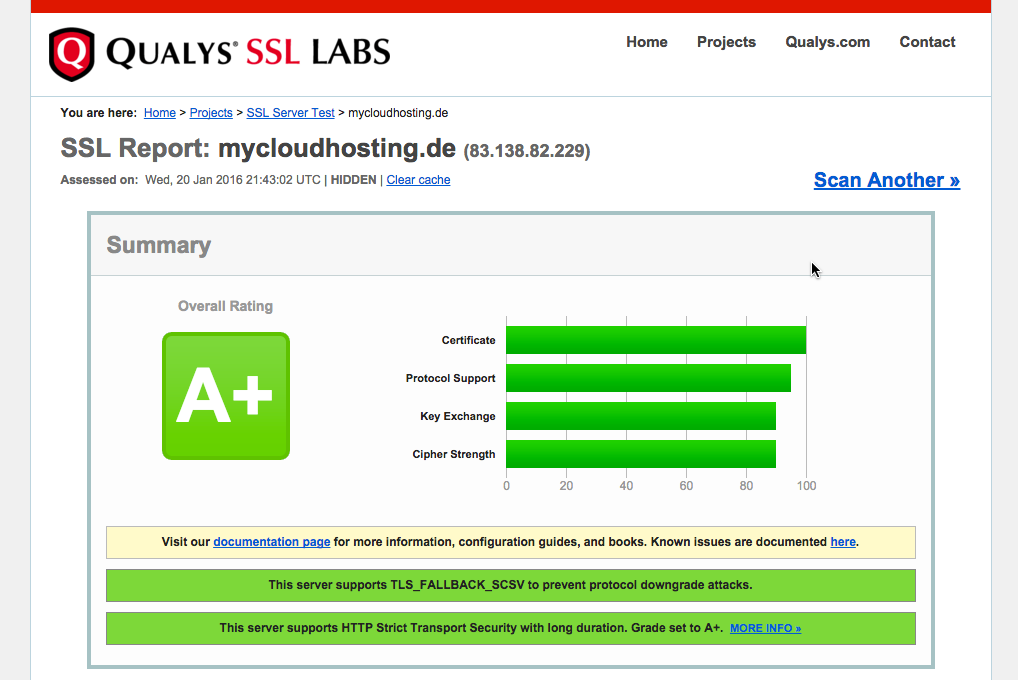Select the IP address 83.138.82.229

[527, 151]
